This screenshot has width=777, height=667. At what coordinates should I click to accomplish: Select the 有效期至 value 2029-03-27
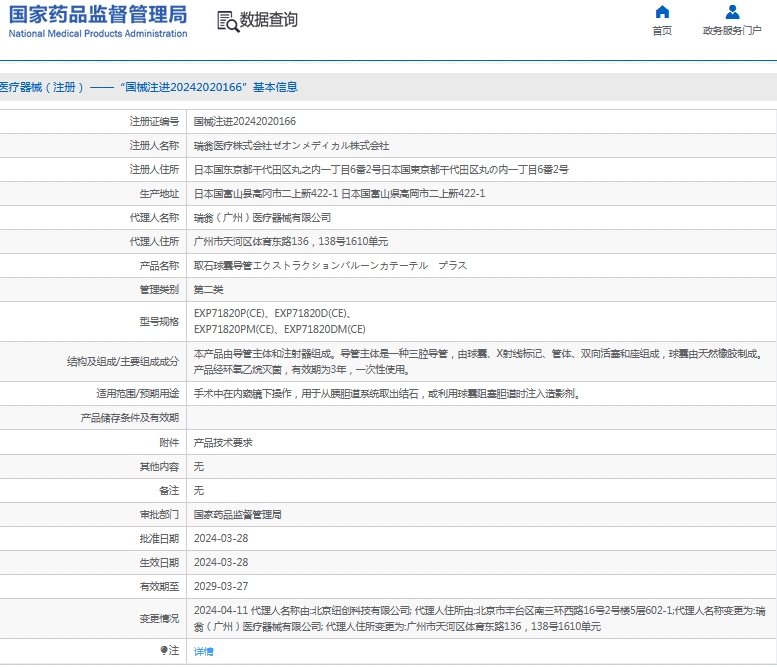(x=221, y=586)
